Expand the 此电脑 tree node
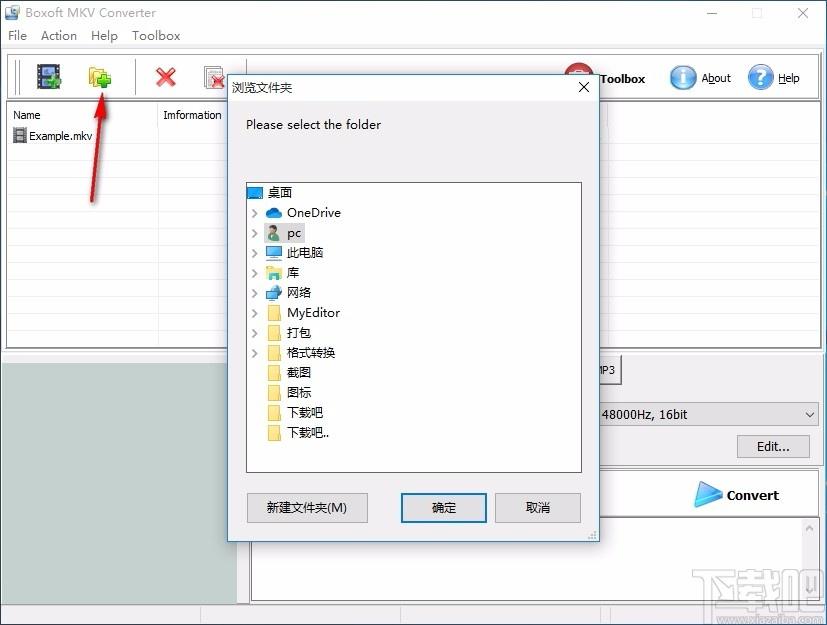Viewport: 827px width, 625px height. click(x=255, y=253)
